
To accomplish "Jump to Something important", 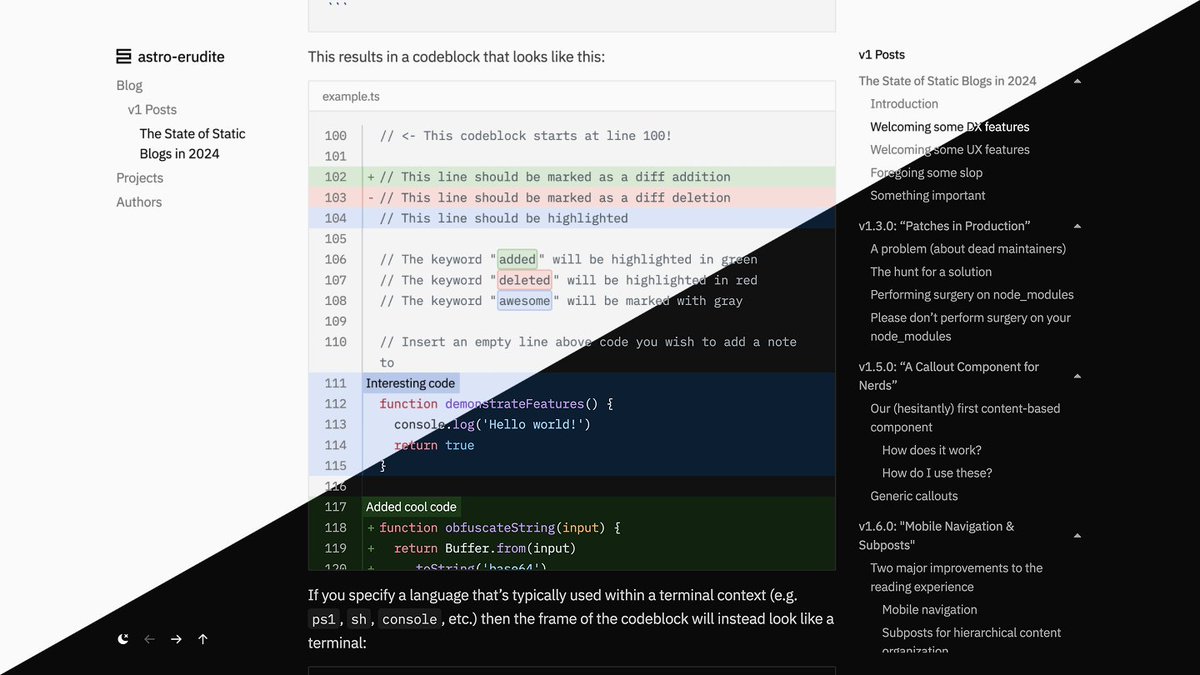I will tap(928, 196).
